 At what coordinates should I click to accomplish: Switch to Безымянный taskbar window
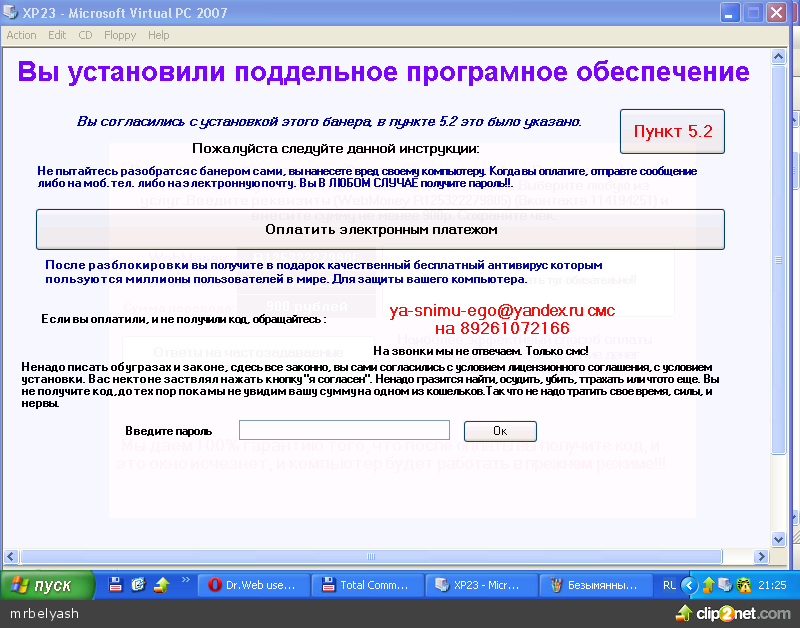coord(596,585)
